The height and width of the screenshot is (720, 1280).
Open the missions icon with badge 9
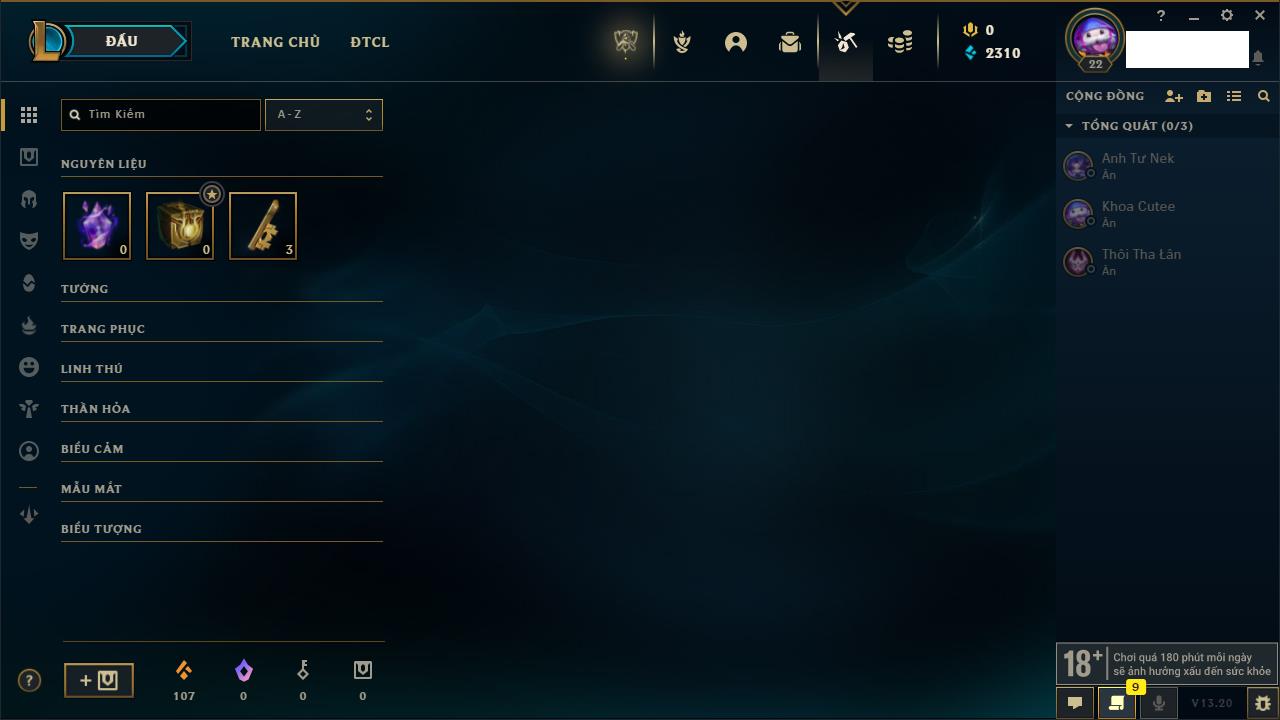[x=1116, y=703]
